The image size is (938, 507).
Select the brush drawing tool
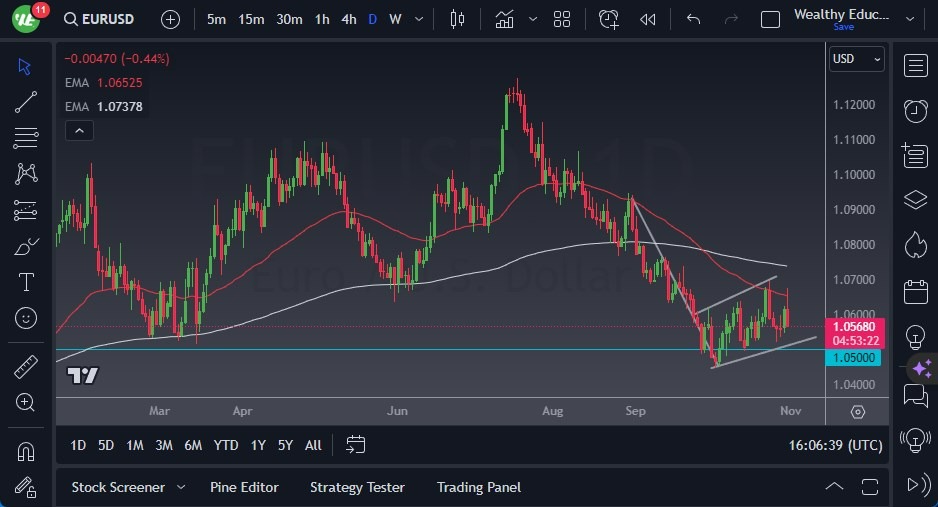coord(26,246)
